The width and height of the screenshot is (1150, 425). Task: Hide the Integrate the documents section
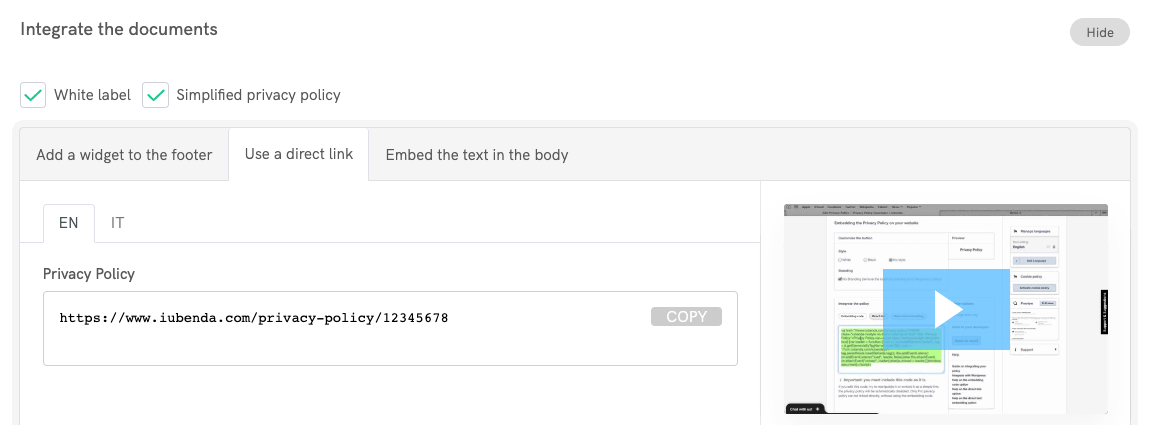coord(1099,32)
